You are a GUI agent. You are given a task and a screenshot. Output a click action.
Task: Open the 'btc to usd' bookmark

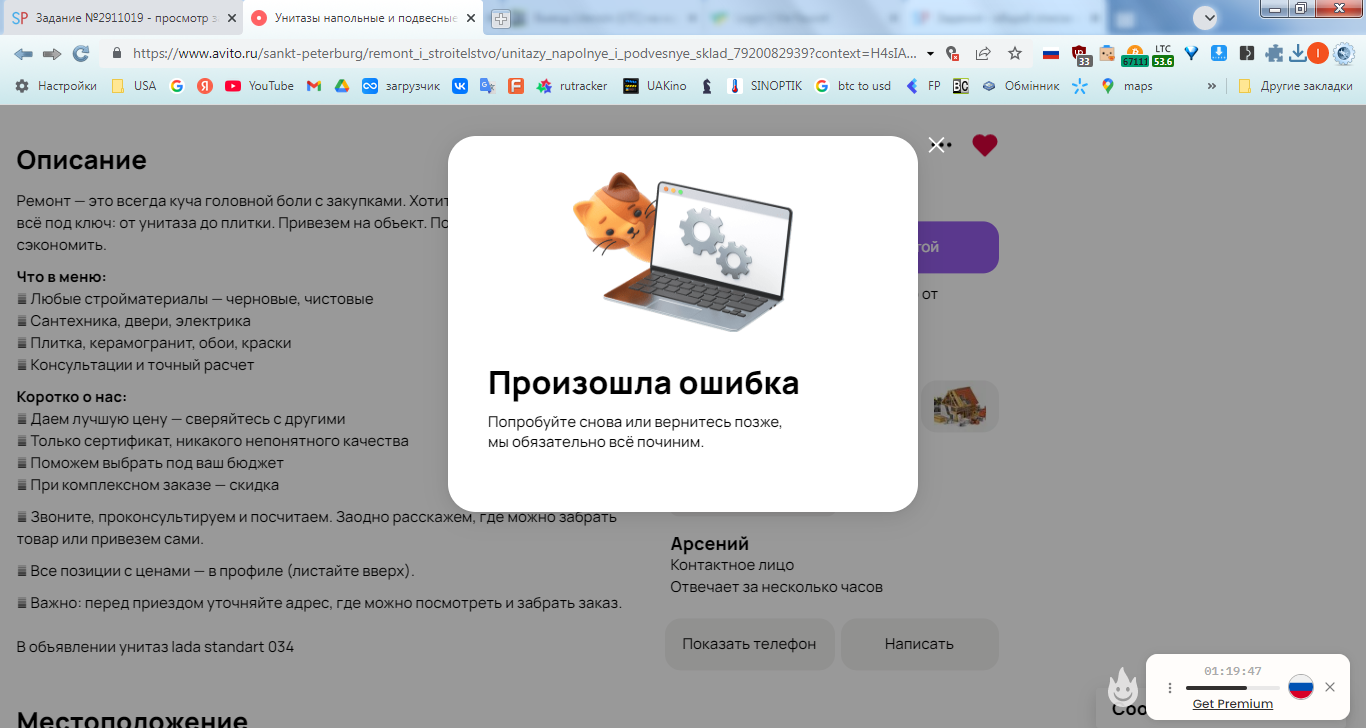click(853, 86)
